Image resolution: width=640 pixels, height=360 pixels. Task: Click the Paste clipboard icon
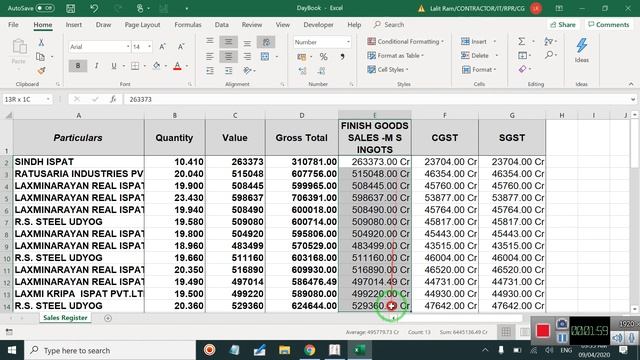pos(19,47)
